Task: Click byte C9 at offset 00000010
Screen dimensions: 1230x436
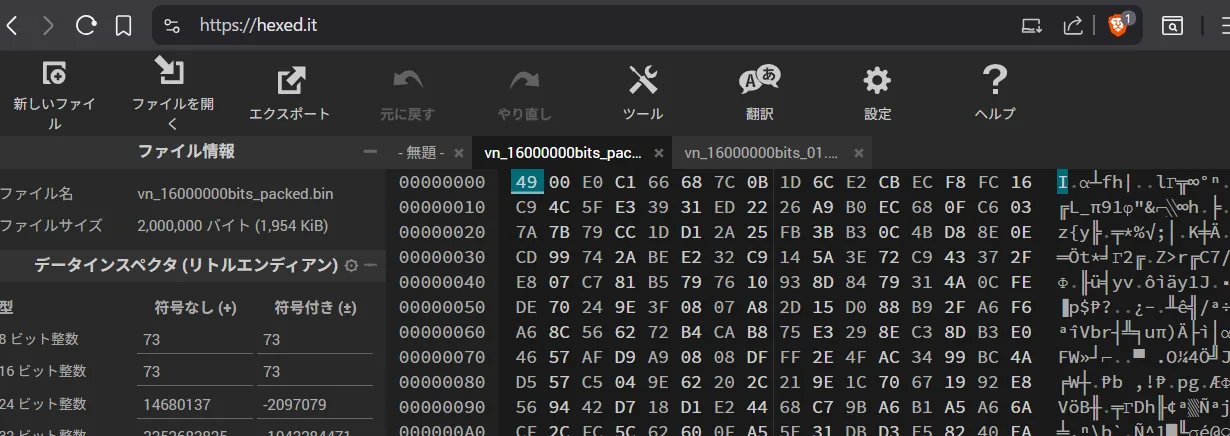Action: pyautogui.click(x=527, y=208)
